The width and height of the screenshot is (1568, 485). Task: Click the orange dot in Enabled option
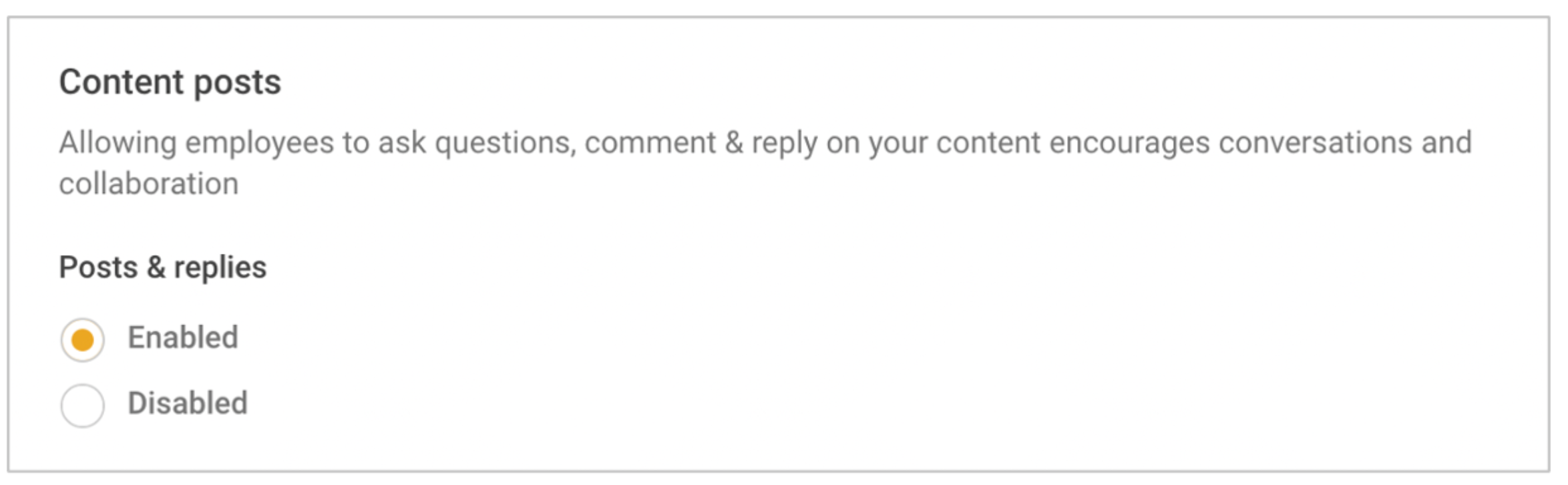(x=82, y=340)
